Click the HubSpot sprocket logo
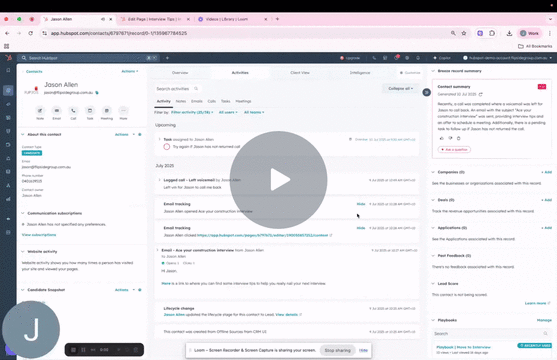The image size is (557, 360). (x=8, y=58)
